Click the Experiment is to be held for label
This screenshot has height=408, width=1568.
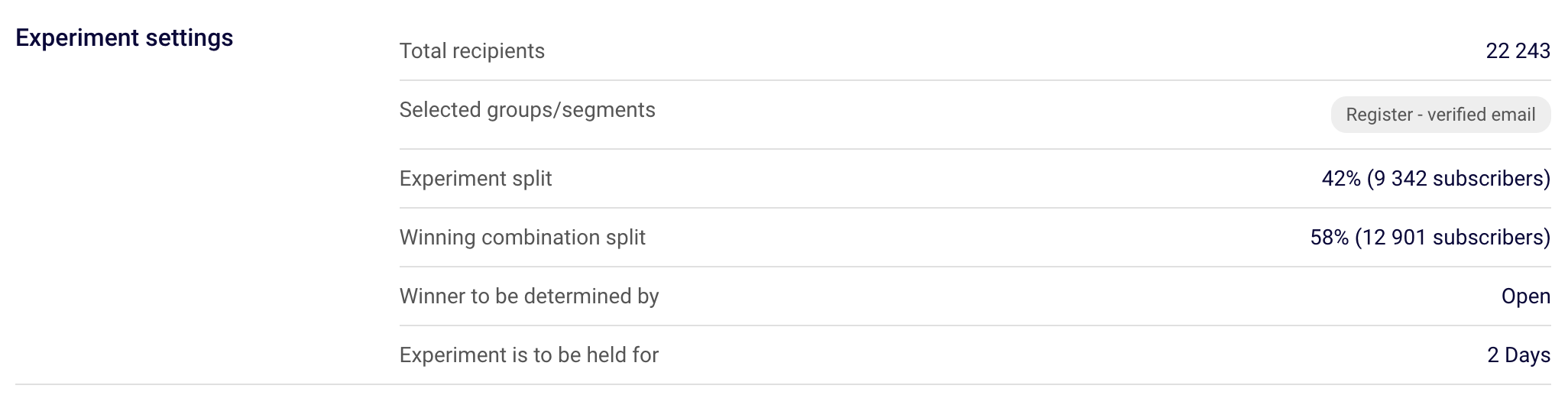coord(529,355)
